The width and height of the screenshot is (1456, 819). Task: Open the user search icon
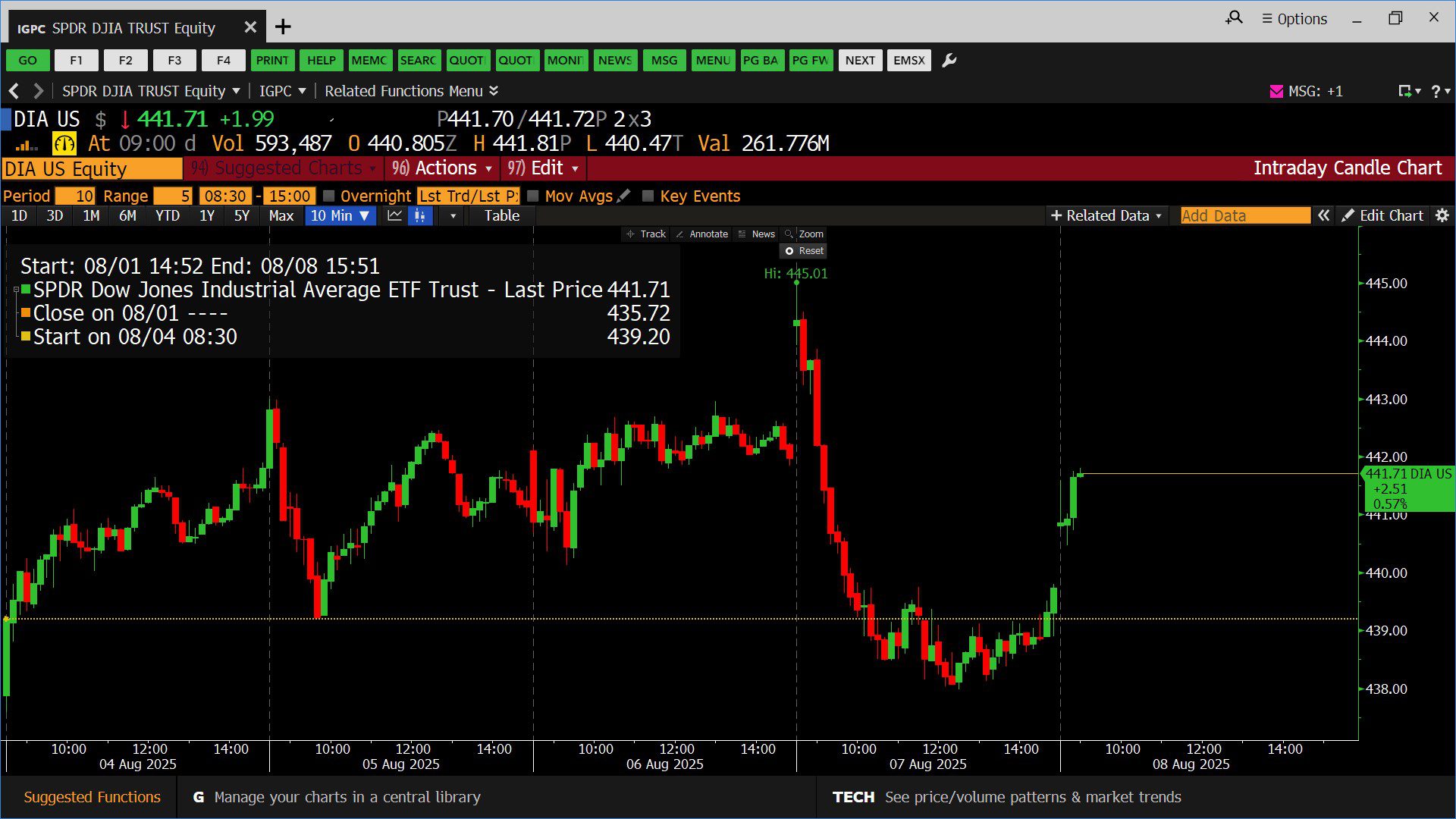point(1234,17)
